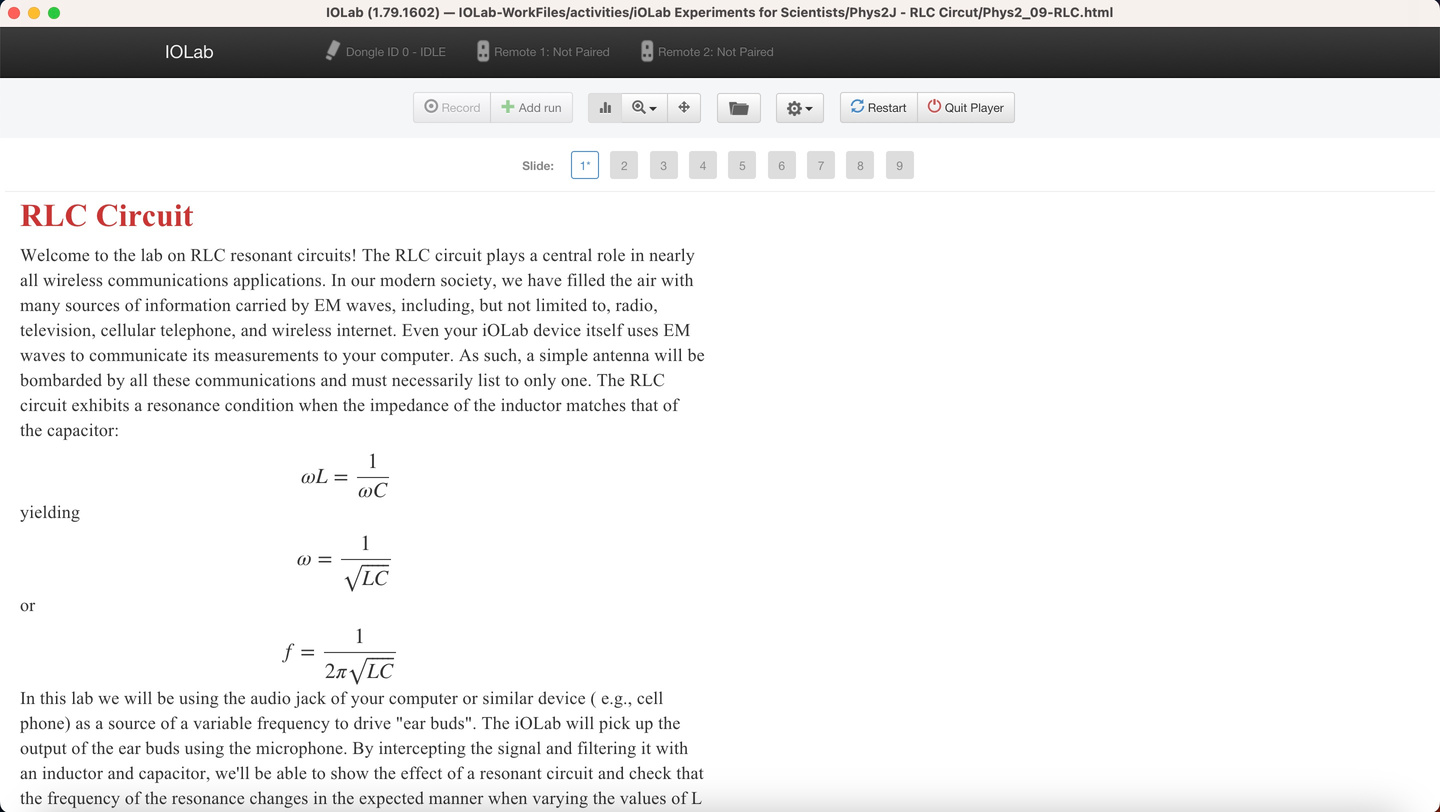Go to slide 2
Viewport: 1440px width, 812px height.
(x=624, y=166)
